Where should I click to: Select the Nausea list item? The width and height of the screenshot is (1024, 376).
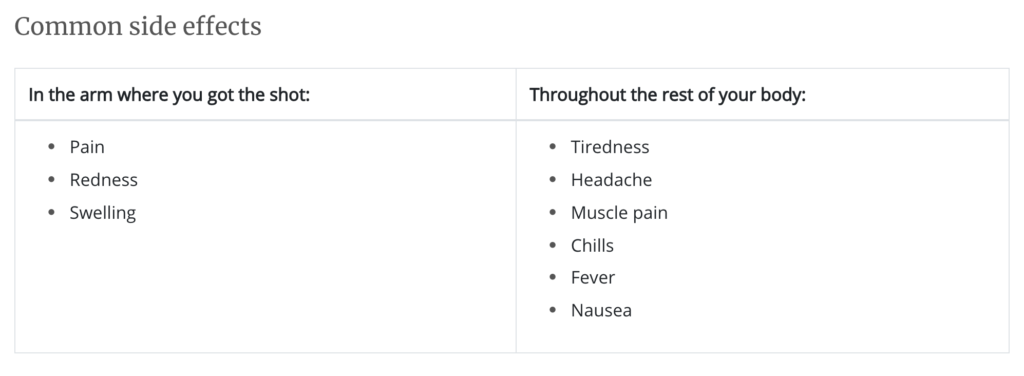[x=601, y=310]
